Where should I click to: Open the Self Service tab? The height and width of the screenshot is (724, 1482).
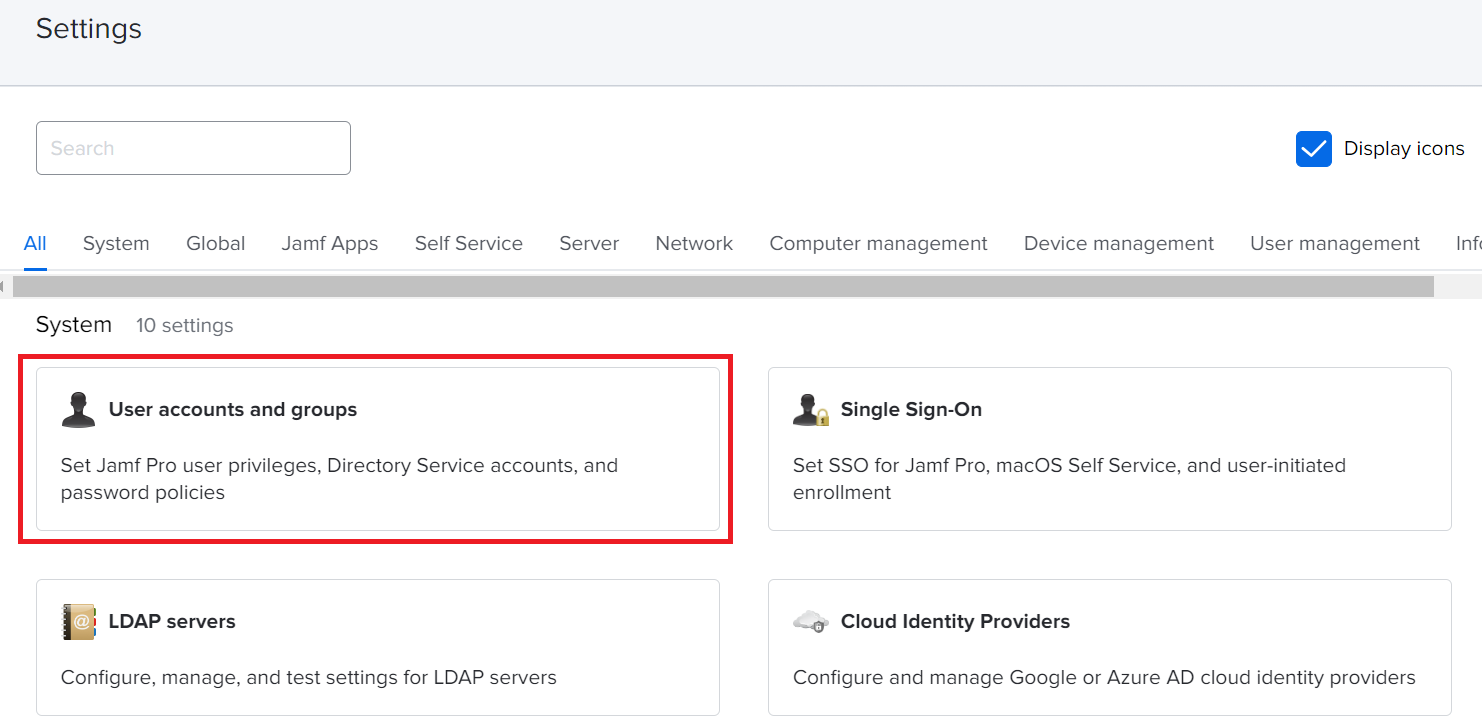[x=469, y=243]
